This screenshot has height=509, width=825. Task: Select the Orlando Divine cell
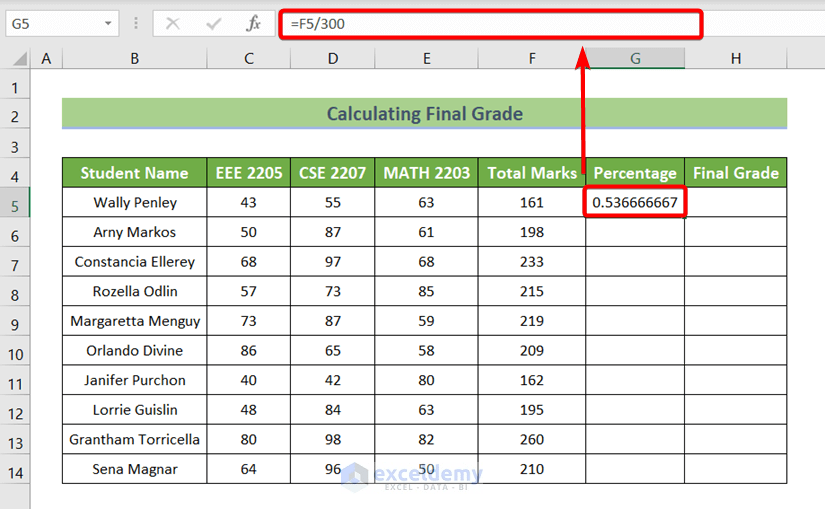[135, 351]
